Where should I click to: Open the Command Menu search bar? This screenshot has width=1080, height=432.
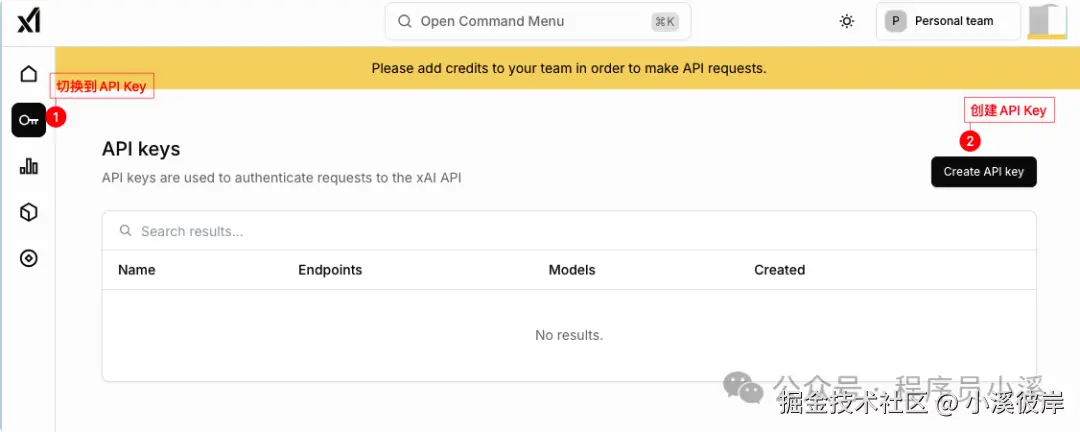(x=537, y=21)
